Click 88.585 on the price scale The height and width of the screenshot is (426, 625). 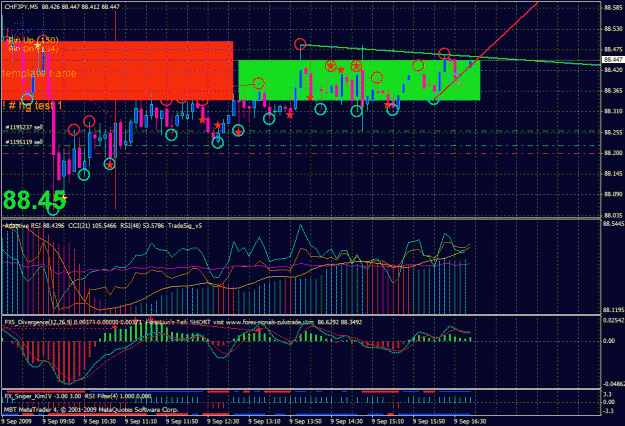tap(613, 8)
